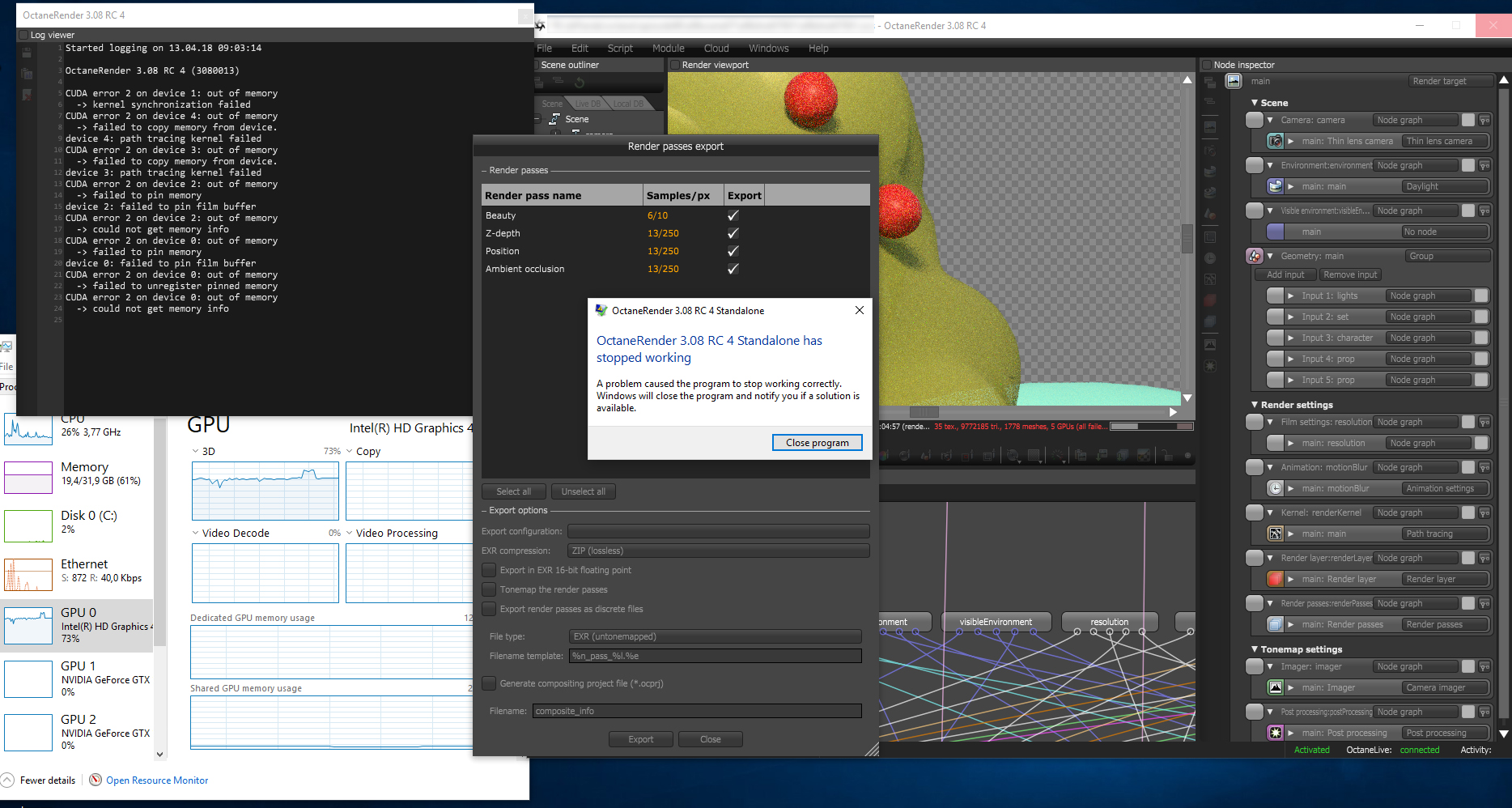1512x808 pixels.
Task: Toggle export checkbox for Z-depth pass
Action: pos(733,233)
